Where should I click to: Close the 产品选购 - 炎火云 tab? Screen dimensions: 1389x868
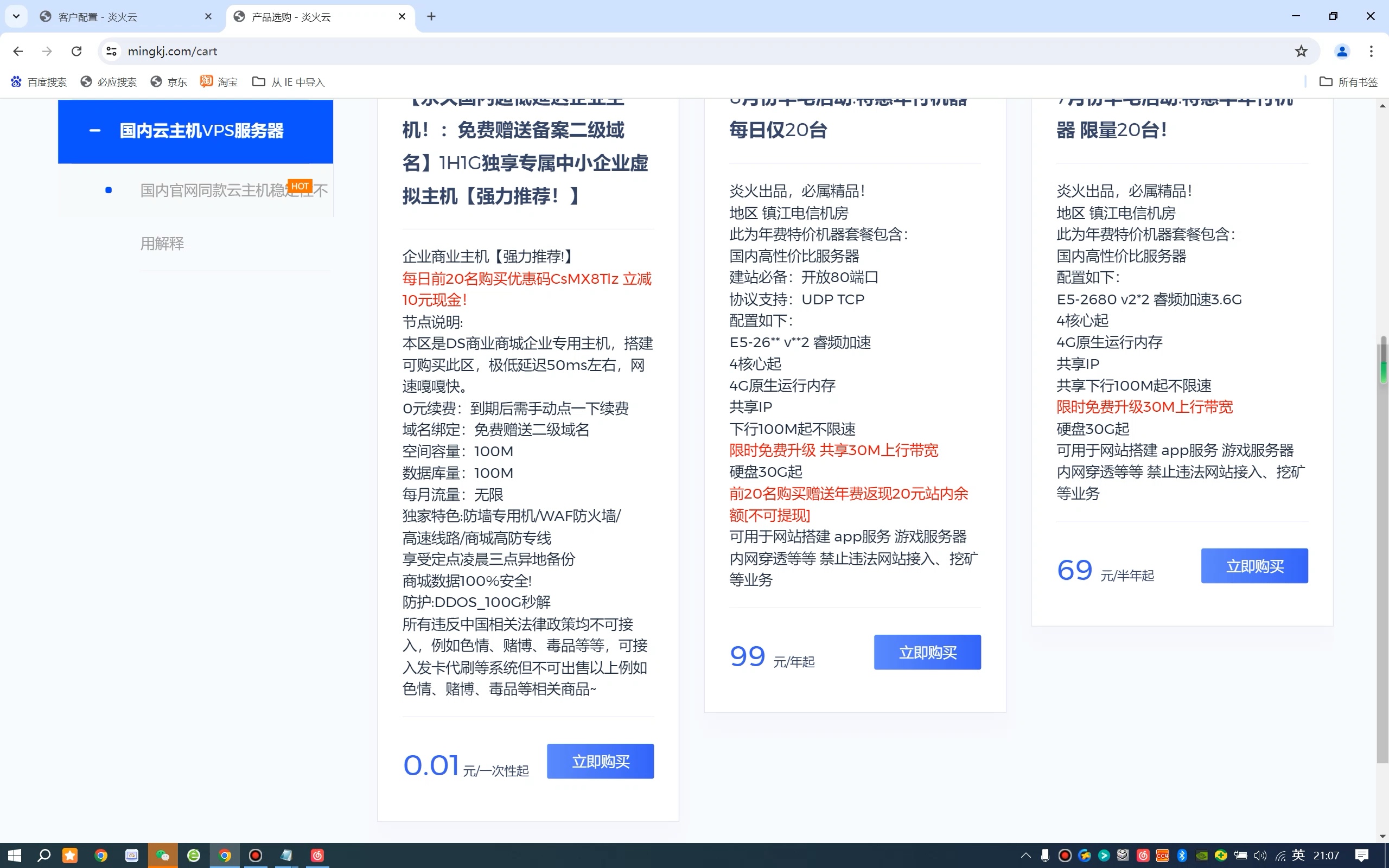(402, 17)
